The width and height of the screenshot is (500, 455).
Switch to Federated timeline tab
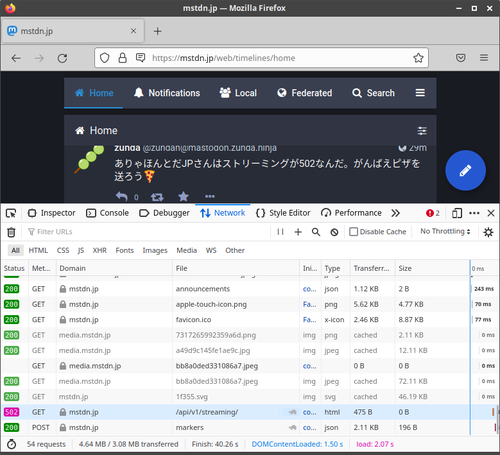(x=304, y=93)
